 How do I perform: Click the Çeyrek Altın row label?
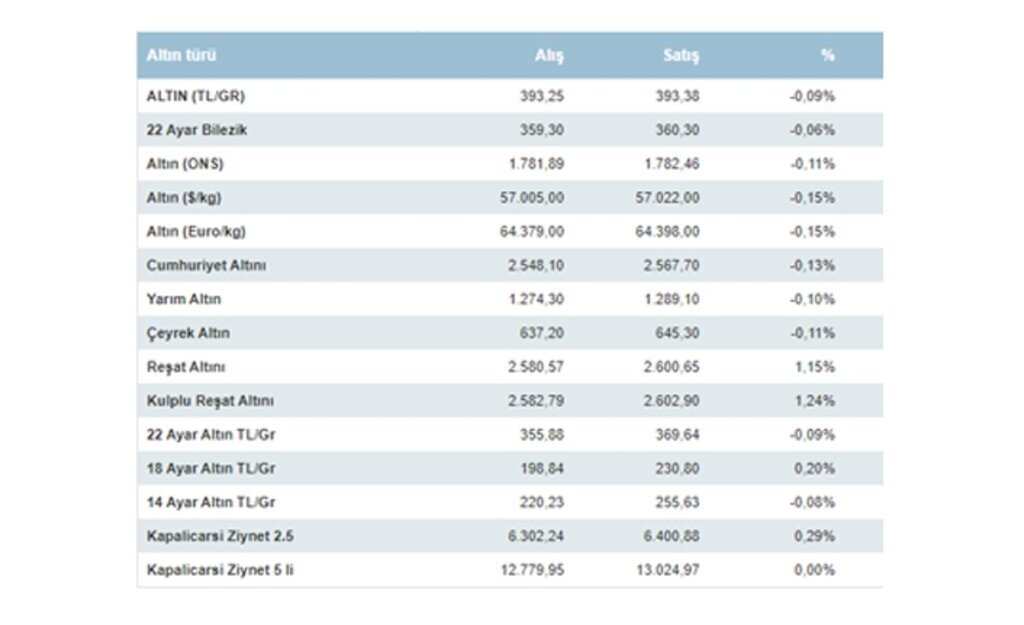pos(188,333)
